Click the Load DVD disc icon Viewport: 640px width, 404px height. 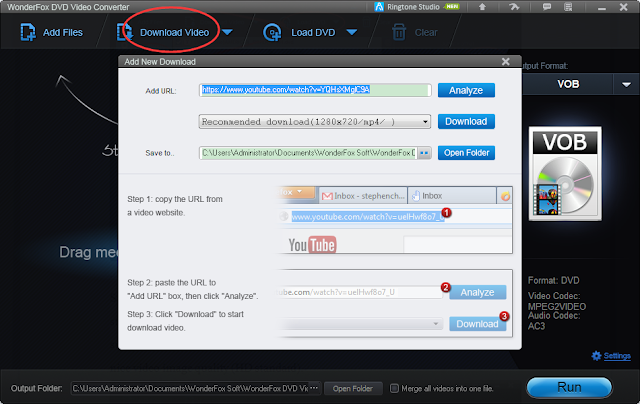coord(272,32)
